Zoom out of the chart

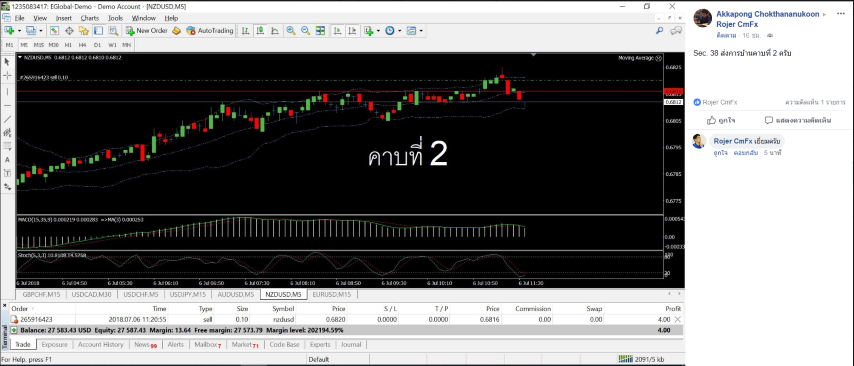tap(306, 30)
